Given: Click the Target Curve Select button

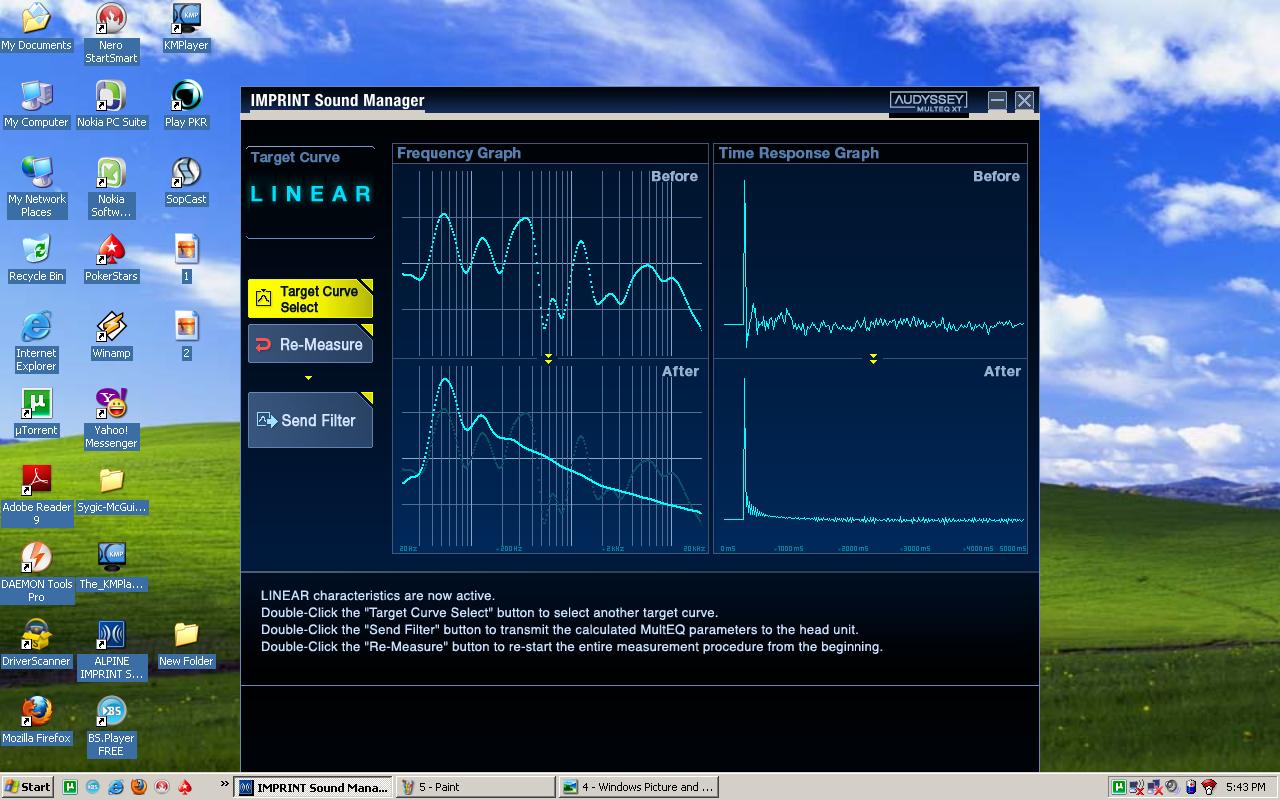Looking at the screenshot, I should pyautogui.click(x=310, y=299).
